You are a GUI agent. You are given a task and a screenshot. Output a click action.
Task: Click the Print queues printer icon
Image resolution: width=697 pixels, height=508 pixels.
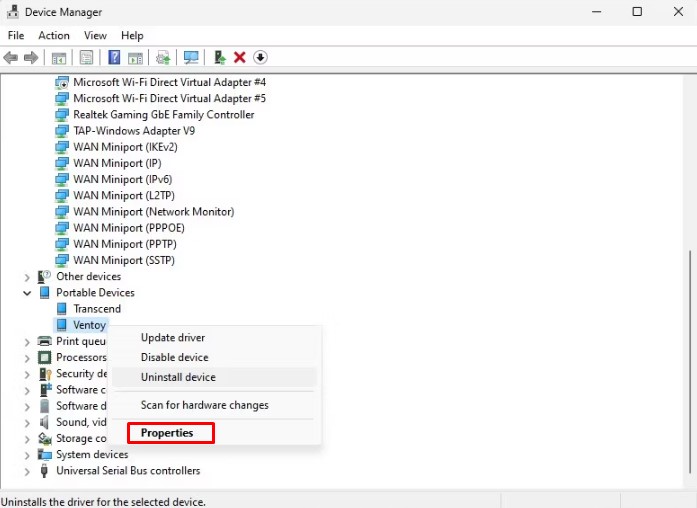pos(44,341)
